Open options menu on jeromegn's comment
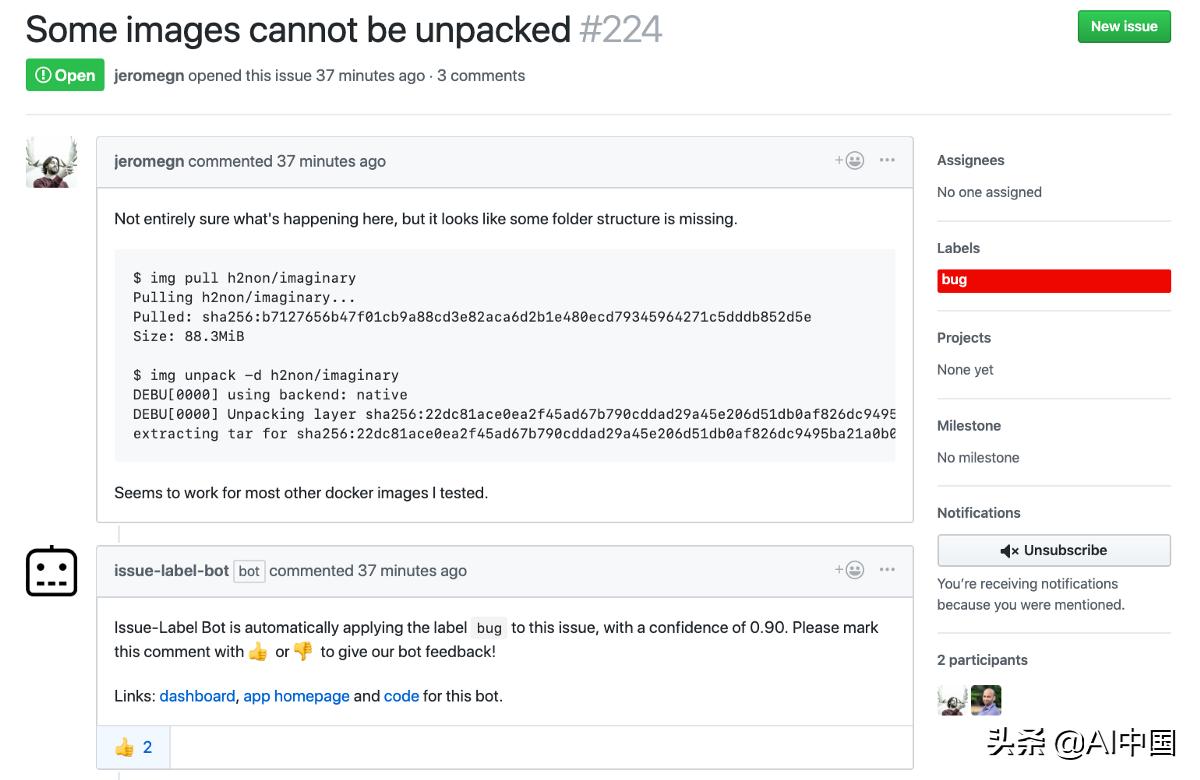The height and width of the screenshot is (780, 1200). 887,160
